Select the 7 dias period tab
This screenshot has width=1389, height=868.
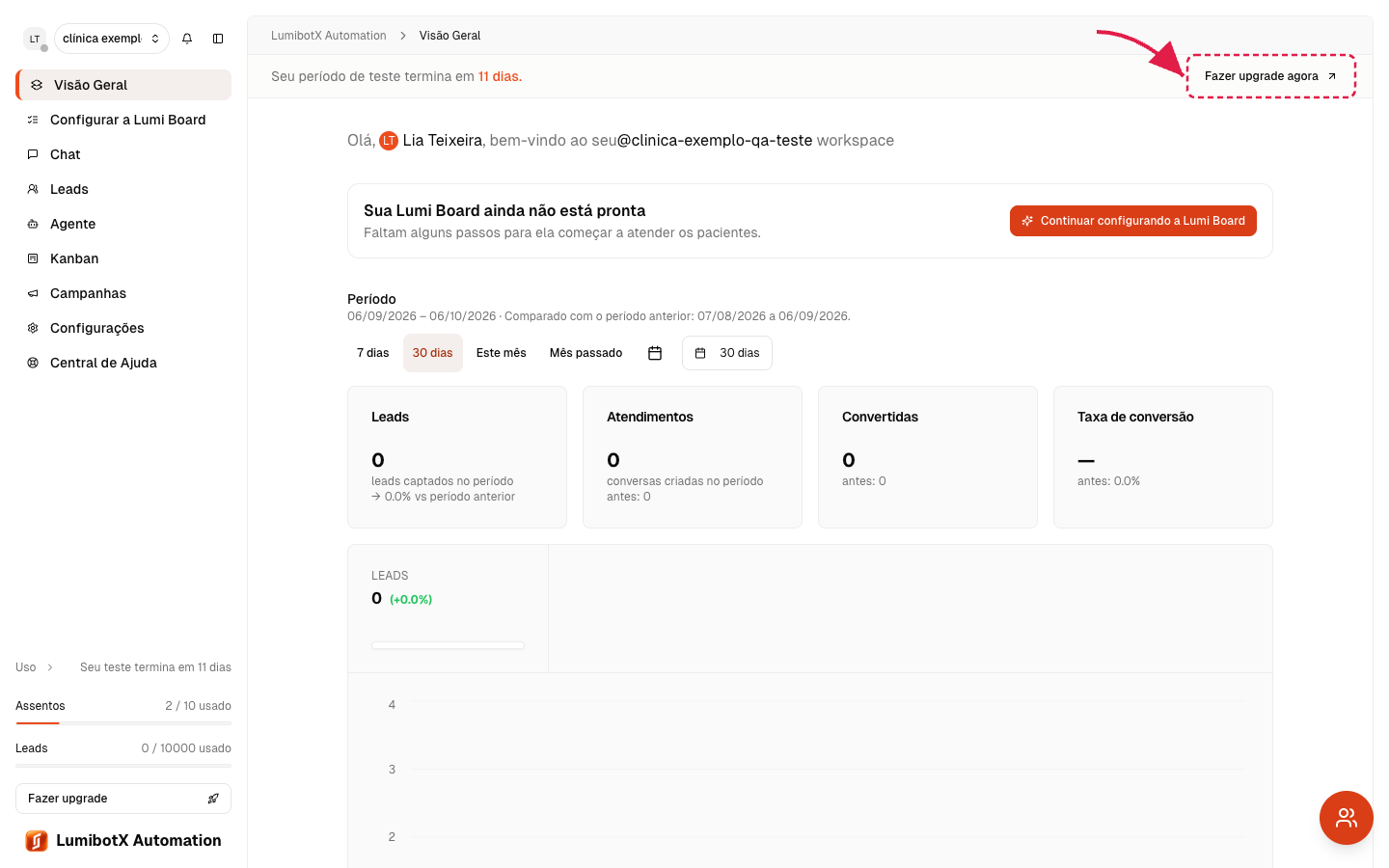click(373, 353)
